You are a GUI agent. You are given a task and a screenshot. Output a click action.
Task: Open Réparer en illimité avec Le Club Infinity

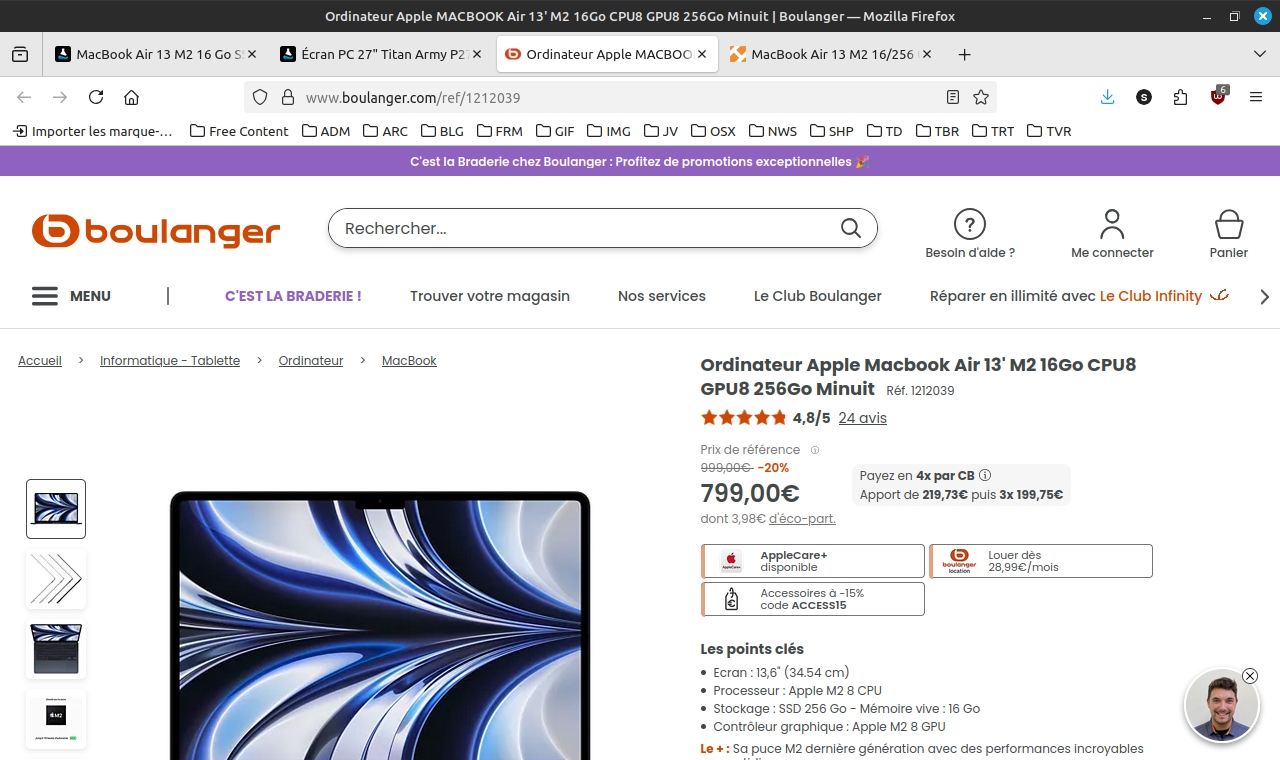point(1079,296)
